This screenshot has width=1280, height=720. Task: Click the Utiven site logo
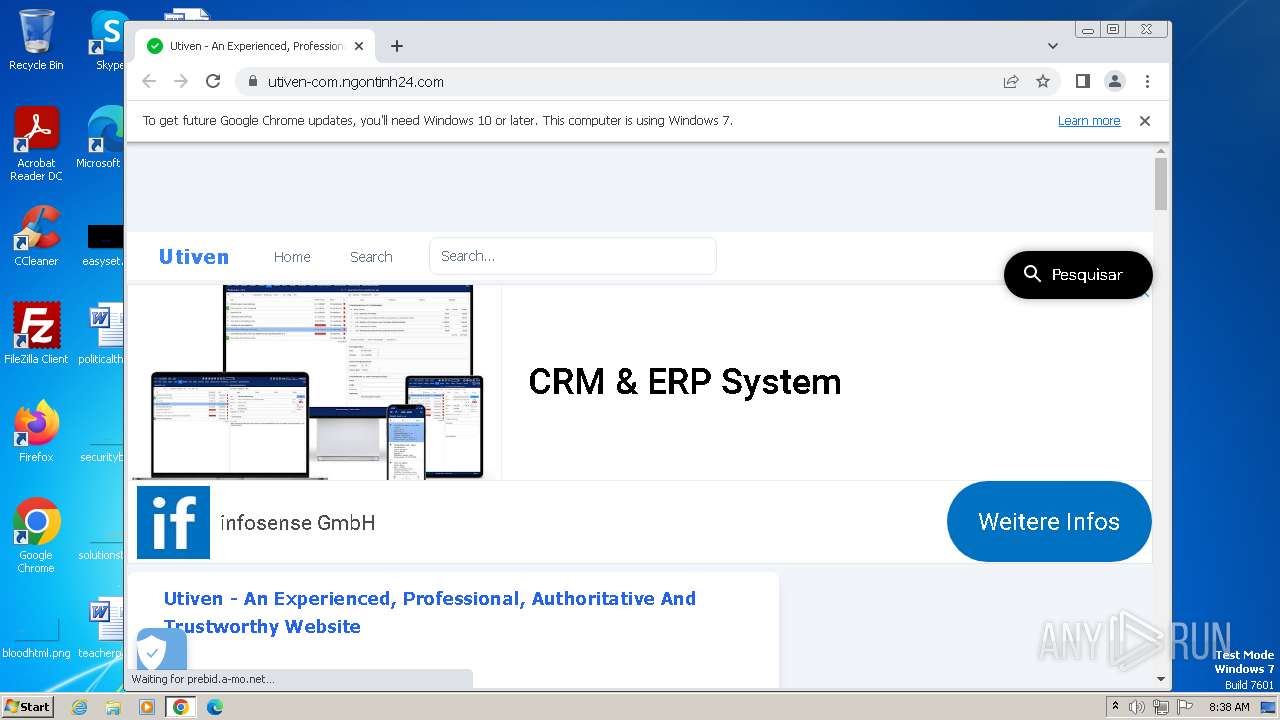coord(194,257)
